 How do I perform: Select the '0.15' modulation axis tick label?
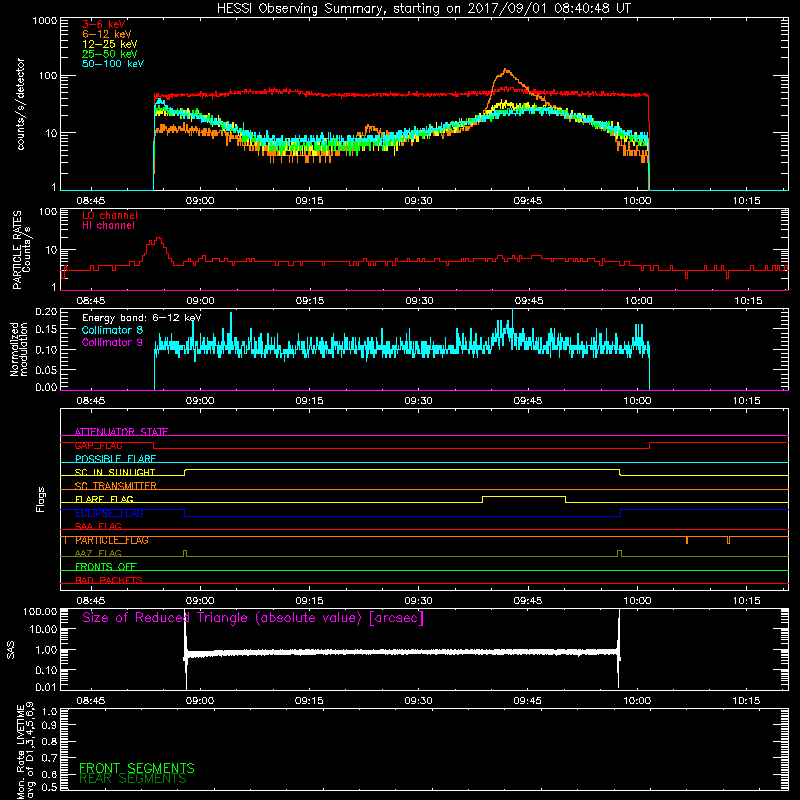46,330
